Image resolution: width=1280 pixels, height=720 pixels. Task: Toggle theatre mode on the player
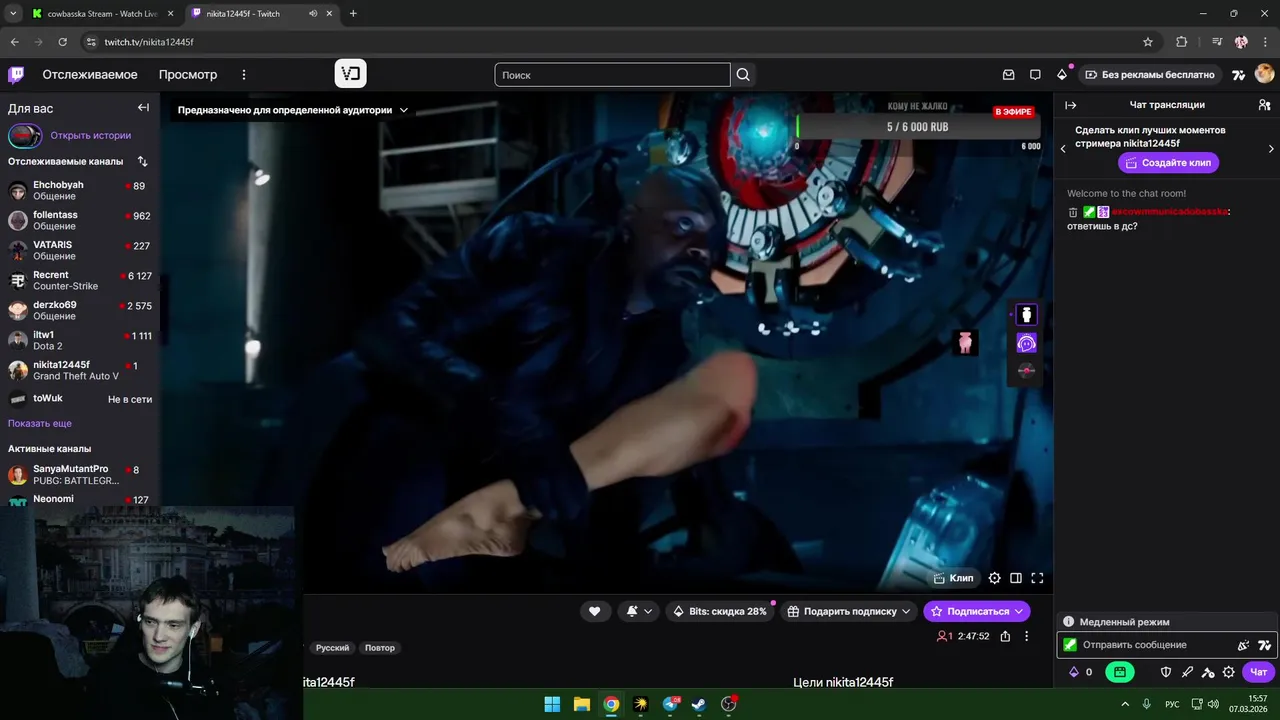pos(1016,578)
